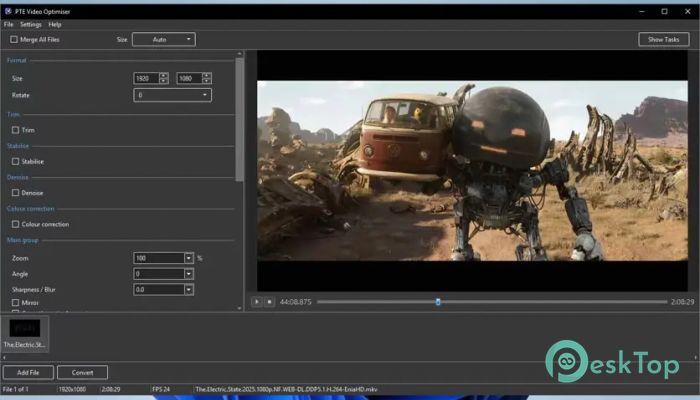Click 1920x1080 in the status bar
700x400 pixels.
tap(72, 389)
